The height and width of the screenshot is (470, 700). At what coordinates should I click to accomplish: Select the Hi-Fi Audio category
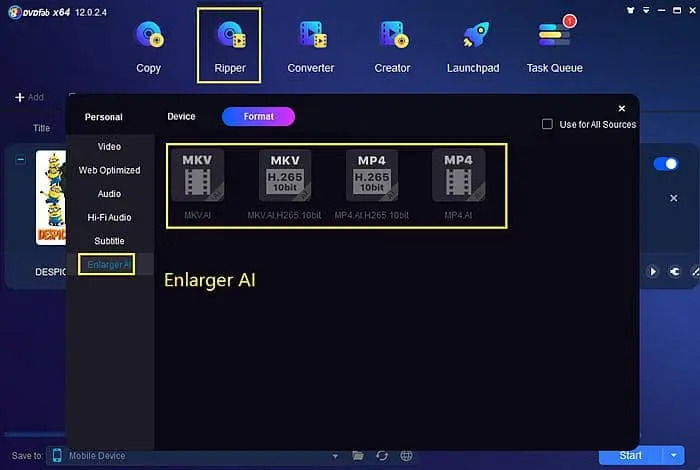109,217
